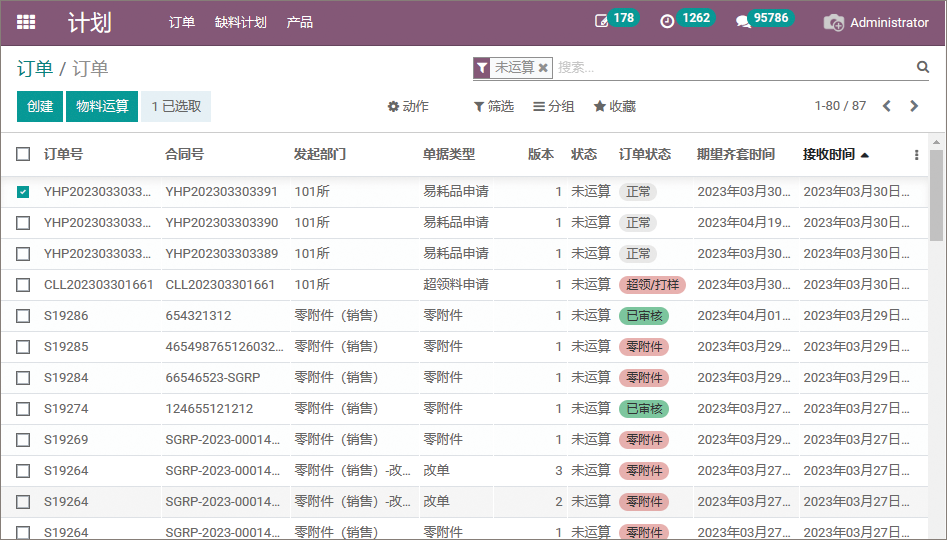This screenshot has width=949, height=540.
Task: Go to the previous page arrow
Action: point(886,106)
